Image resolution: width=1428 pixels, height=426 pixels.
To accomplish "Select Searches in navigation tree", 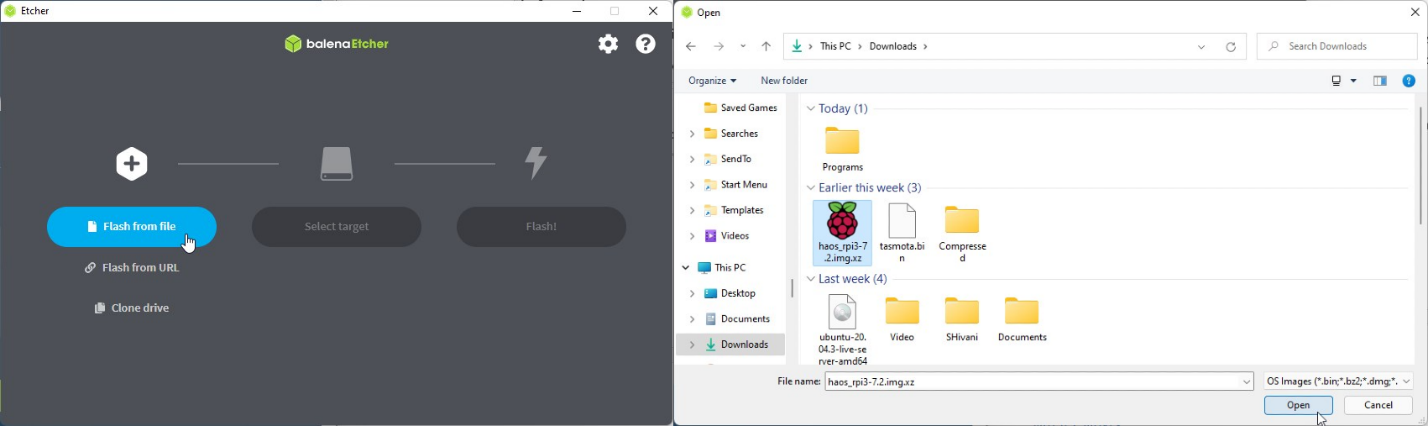I will 731,134.
